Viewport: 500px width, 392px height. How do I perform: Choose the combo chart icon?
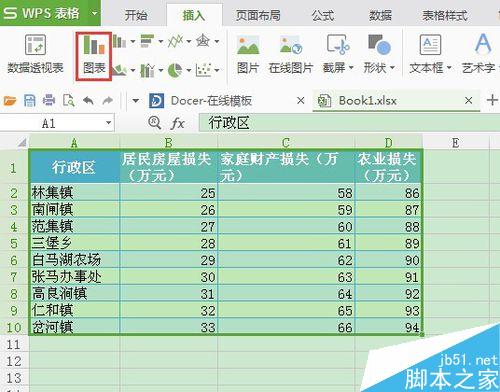147,70
